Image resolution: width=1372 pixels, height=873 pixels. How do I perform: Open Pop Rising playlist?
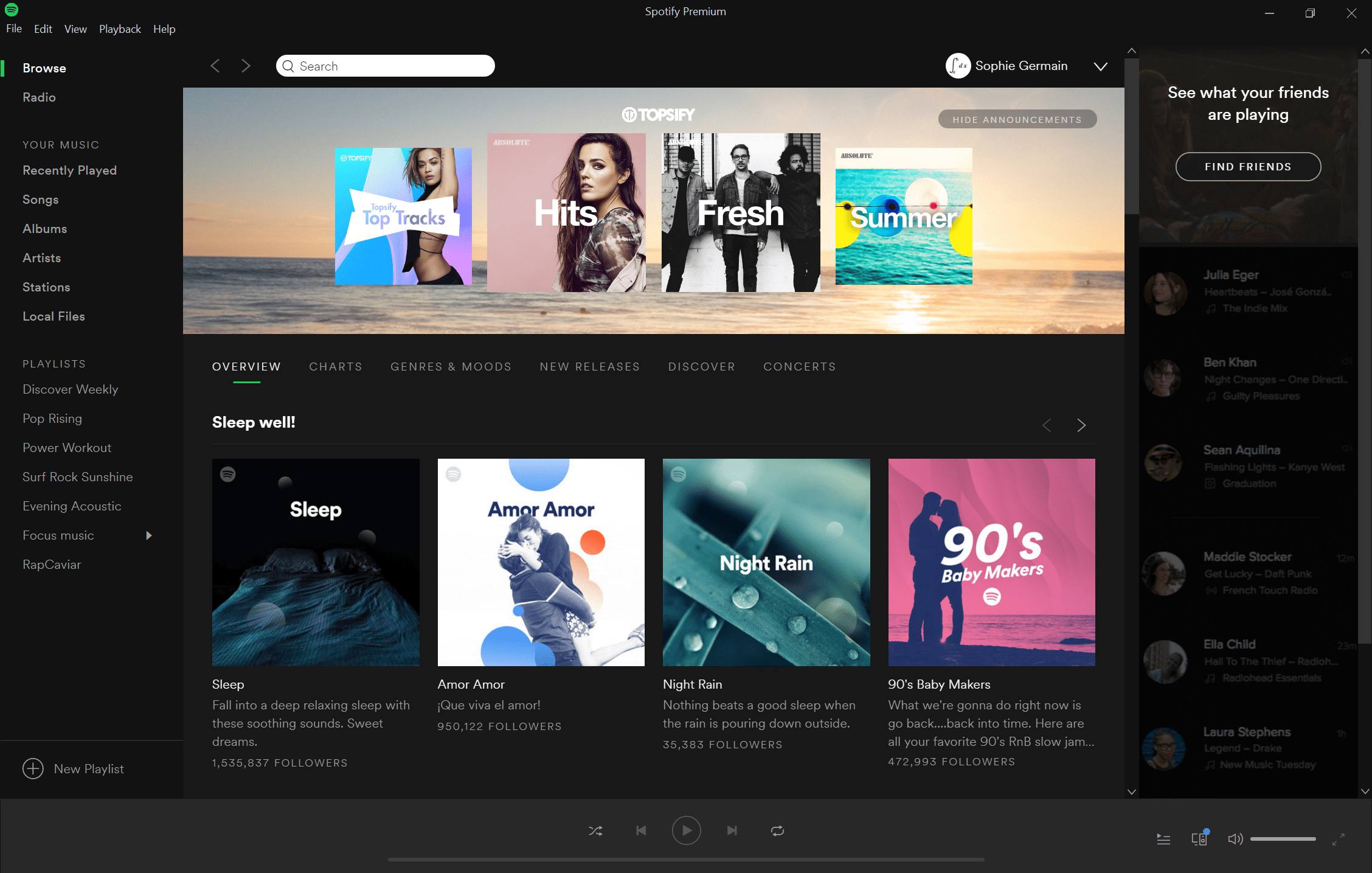pyautogui.click(x=52, y=419)
